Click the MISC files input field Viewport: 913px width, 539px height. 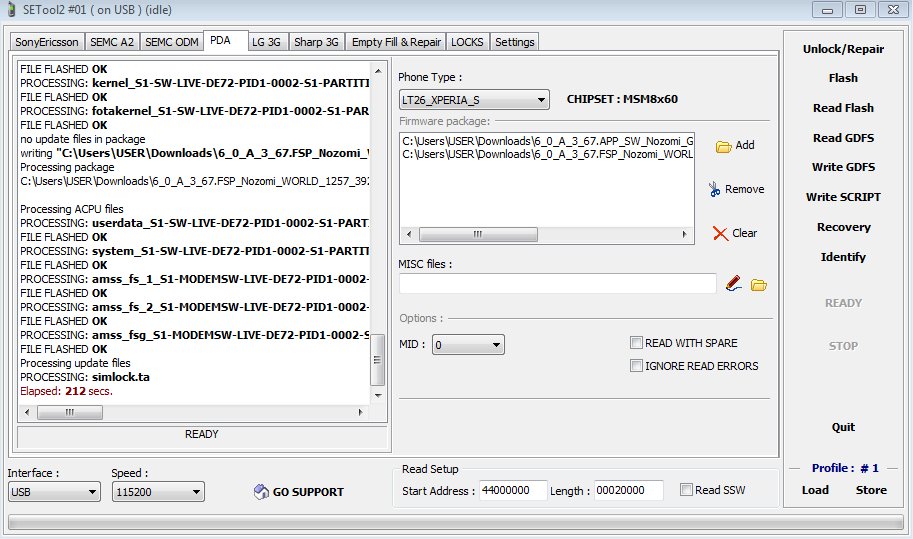click(558, 283)
